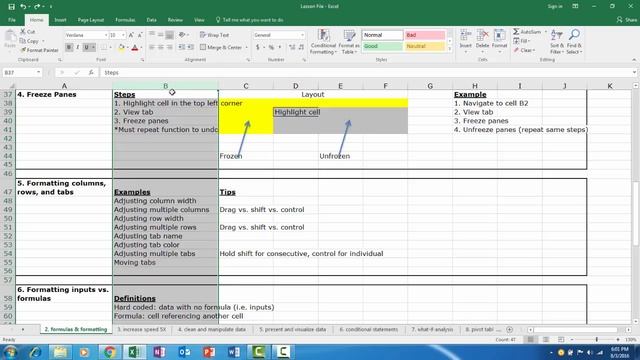This screenshot has width=640, height=360.
Task: Click the Copy icon in Clipboard group
Action: tap(23, 41)
